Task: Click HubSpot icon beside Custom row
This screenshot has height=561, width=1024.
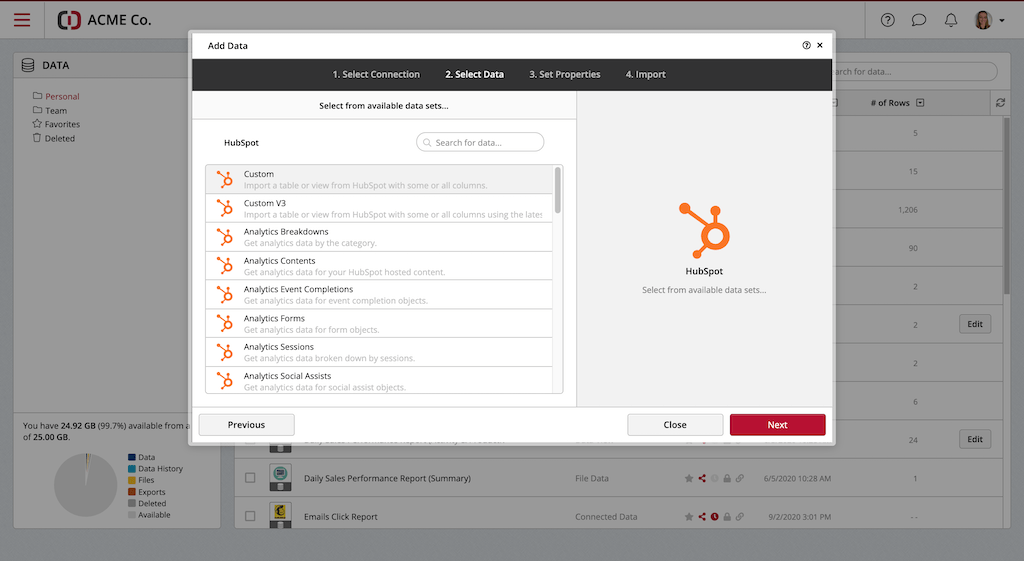Action: coord(225,180)
